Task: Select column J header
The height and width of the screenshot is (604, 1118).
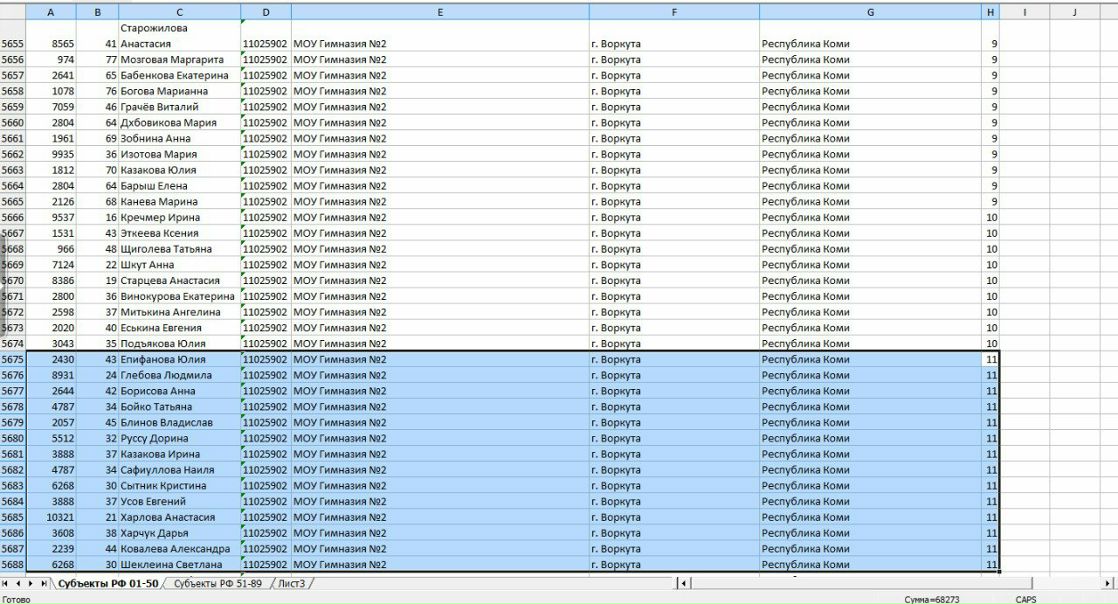Action: pyautogui.click(x=1074, y=12)
